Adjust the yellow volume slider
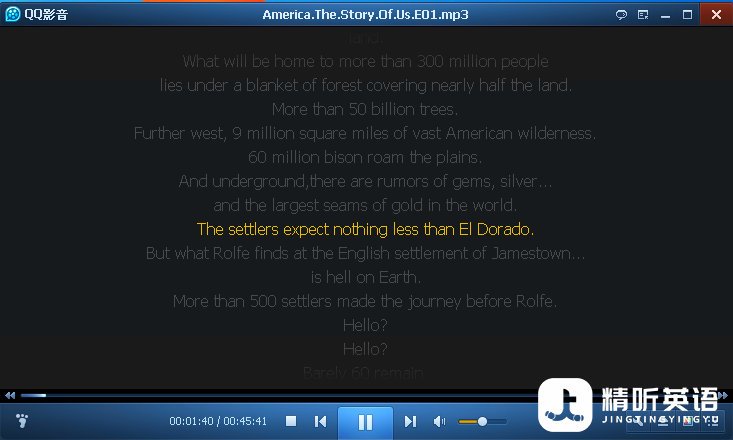Image resolution: width=733 pixels, height=440 pixels. (482, 421)
